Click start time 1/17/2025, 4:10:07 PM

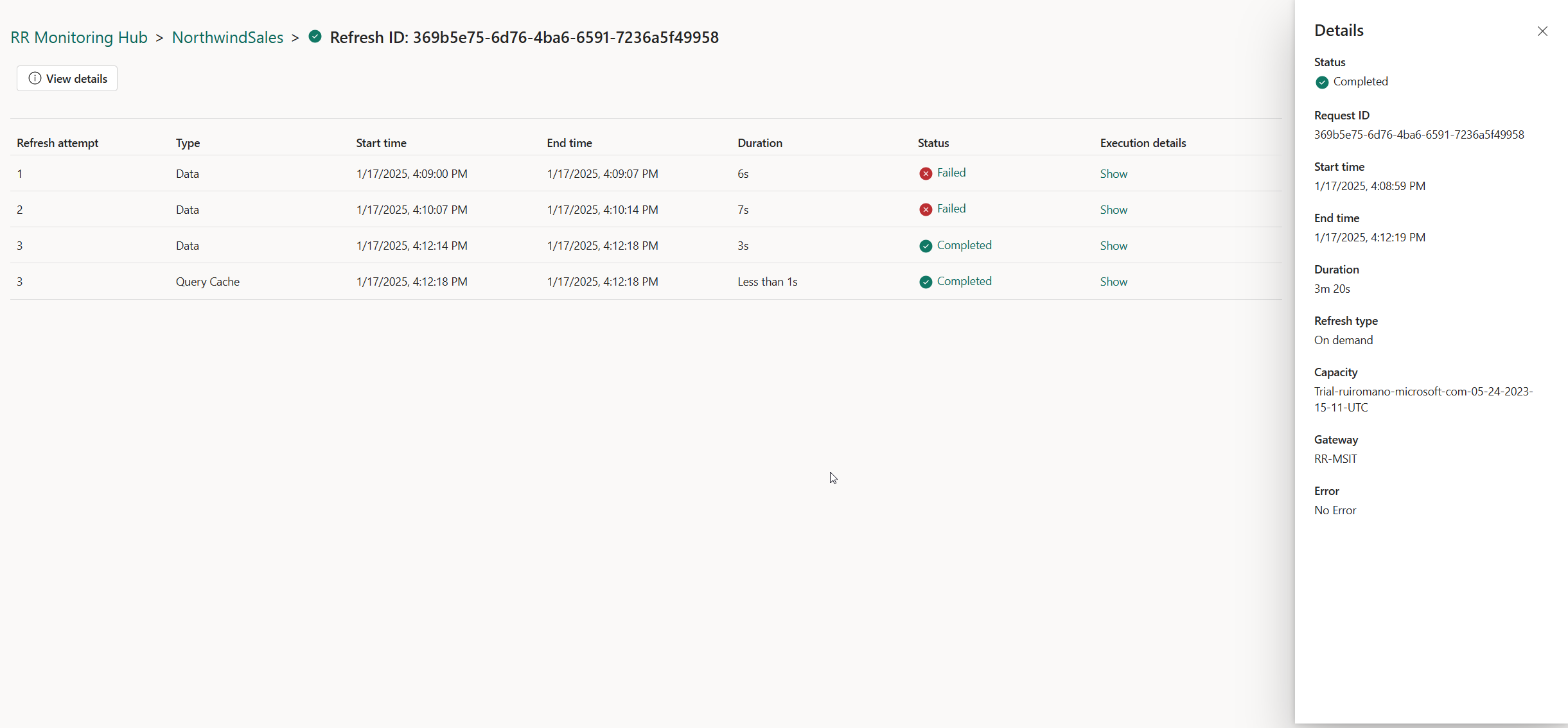coord(412,210)
